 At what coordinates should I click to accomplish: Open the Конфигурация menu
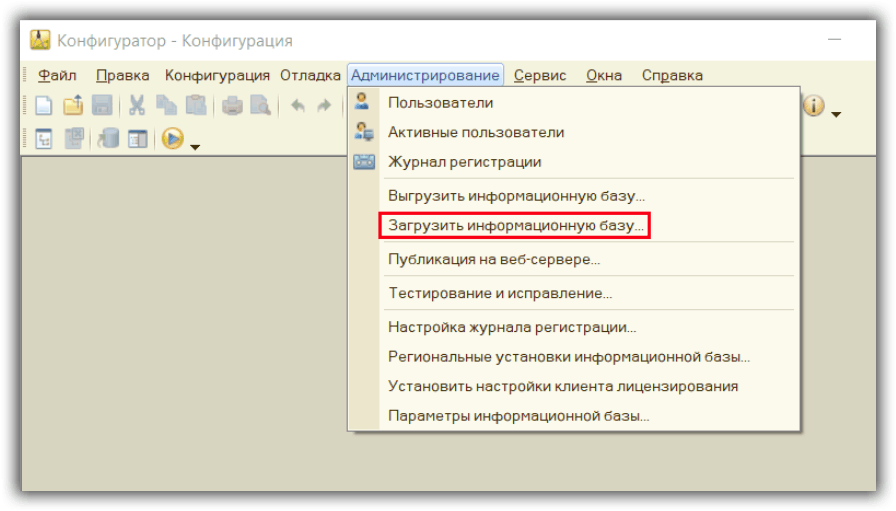coord(217,75)
